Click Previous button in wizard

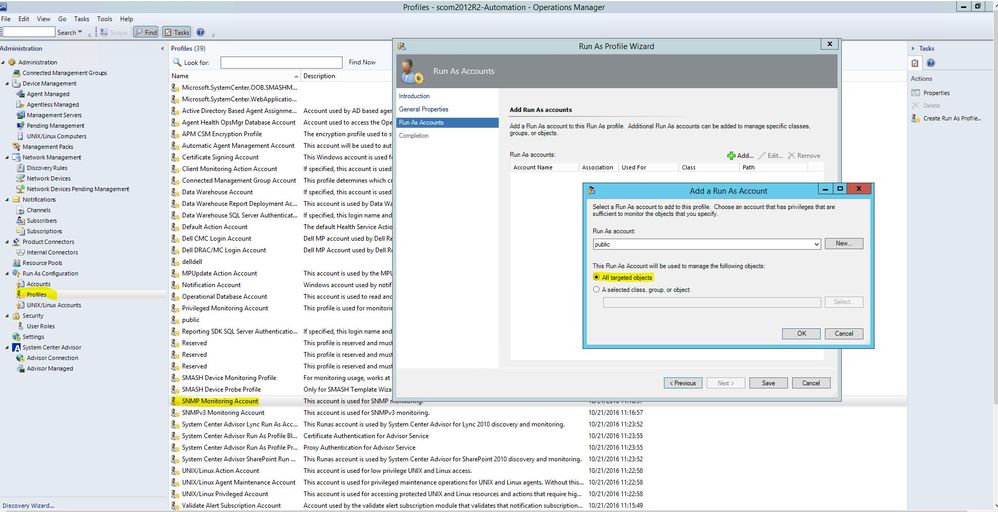(x=683, y=383)
